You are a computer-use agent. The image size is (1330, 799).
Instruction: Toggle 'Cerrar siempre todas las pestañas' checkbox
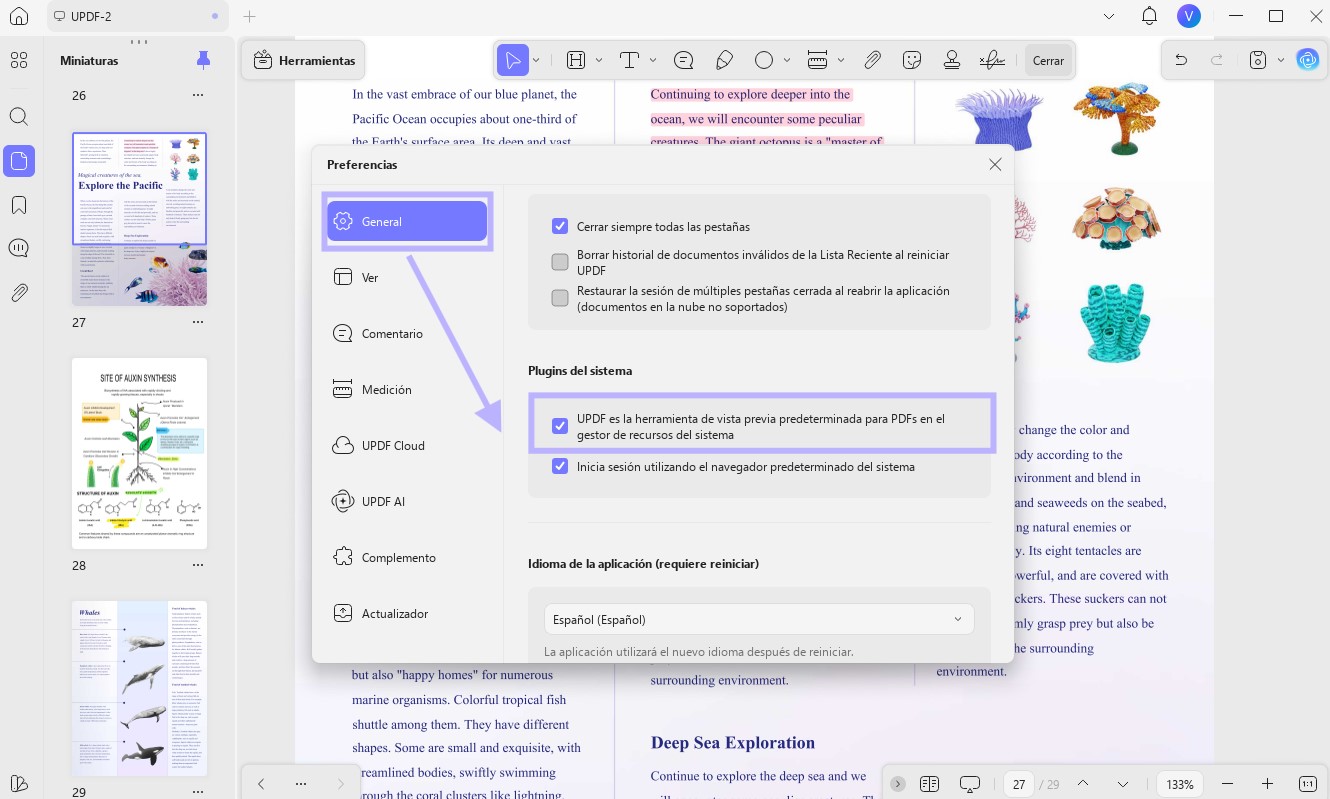[x=560, y=226]
